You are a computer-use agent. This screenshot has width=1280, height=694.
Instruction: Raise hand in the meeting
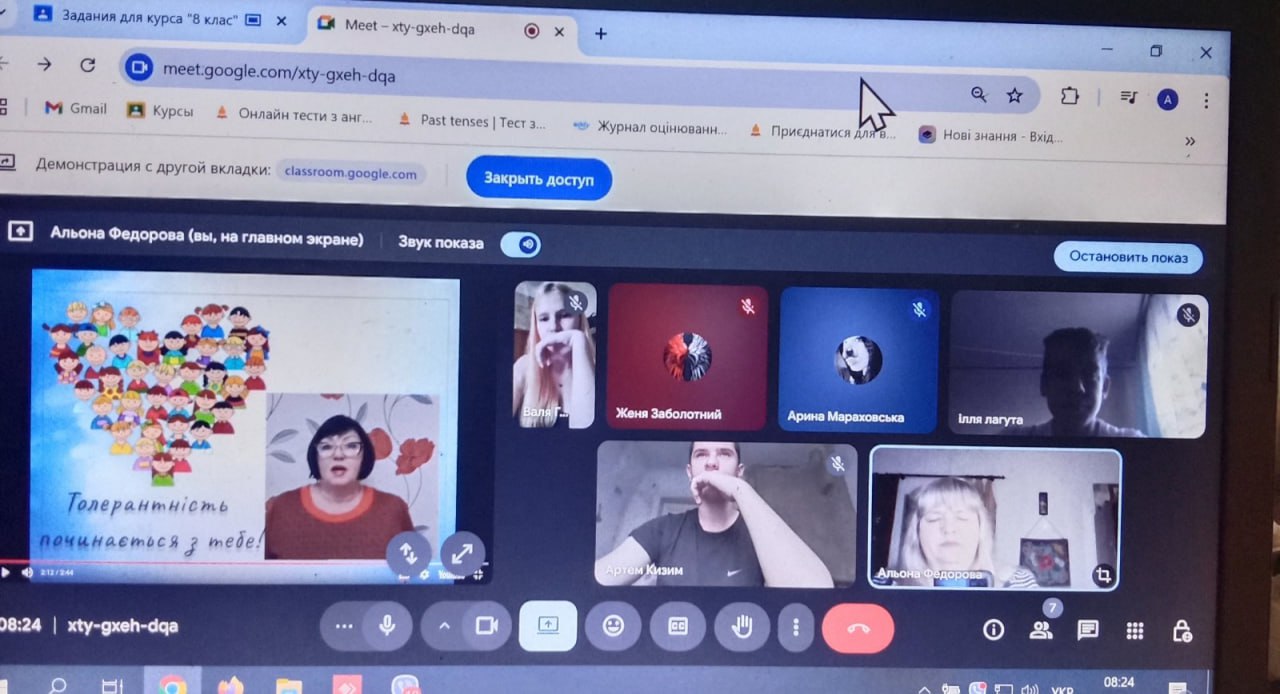(x=741, y=627)
